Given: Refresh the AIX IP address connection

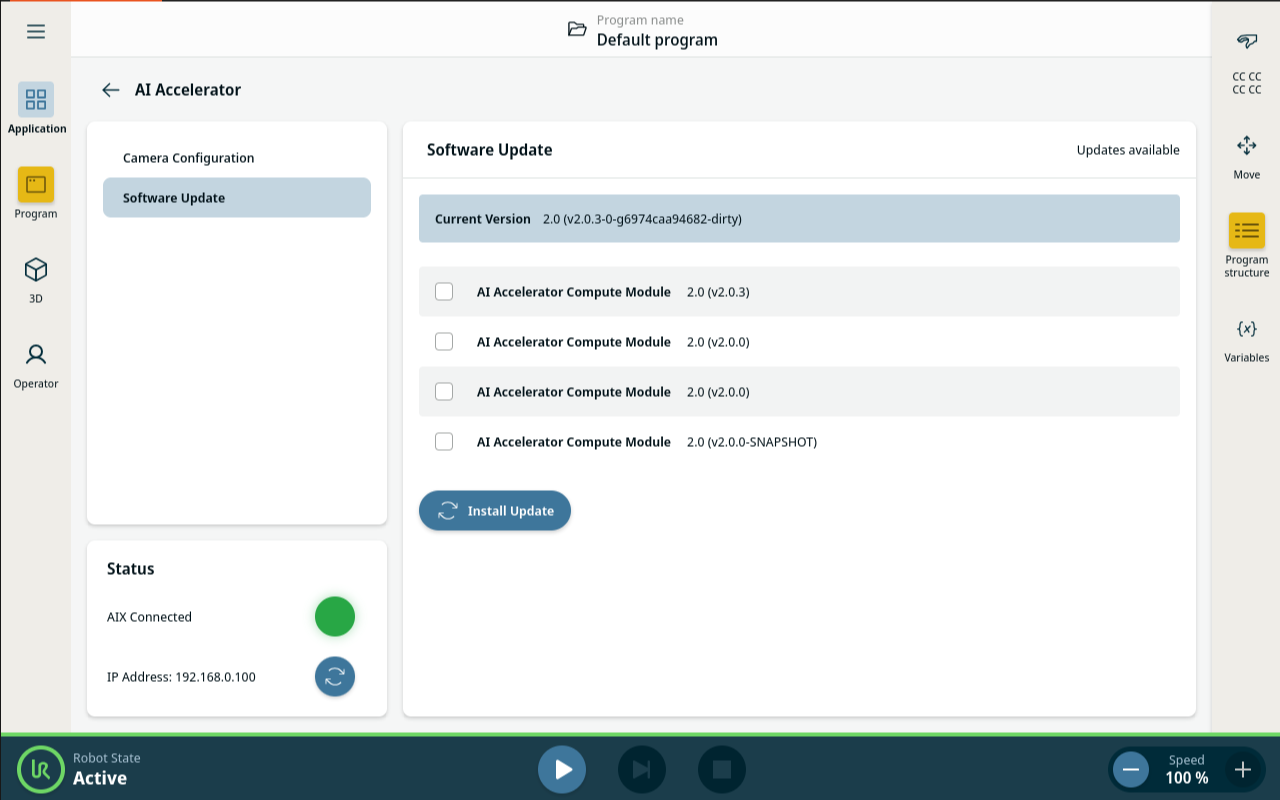Looking at the screenshot, I should 335,677.
